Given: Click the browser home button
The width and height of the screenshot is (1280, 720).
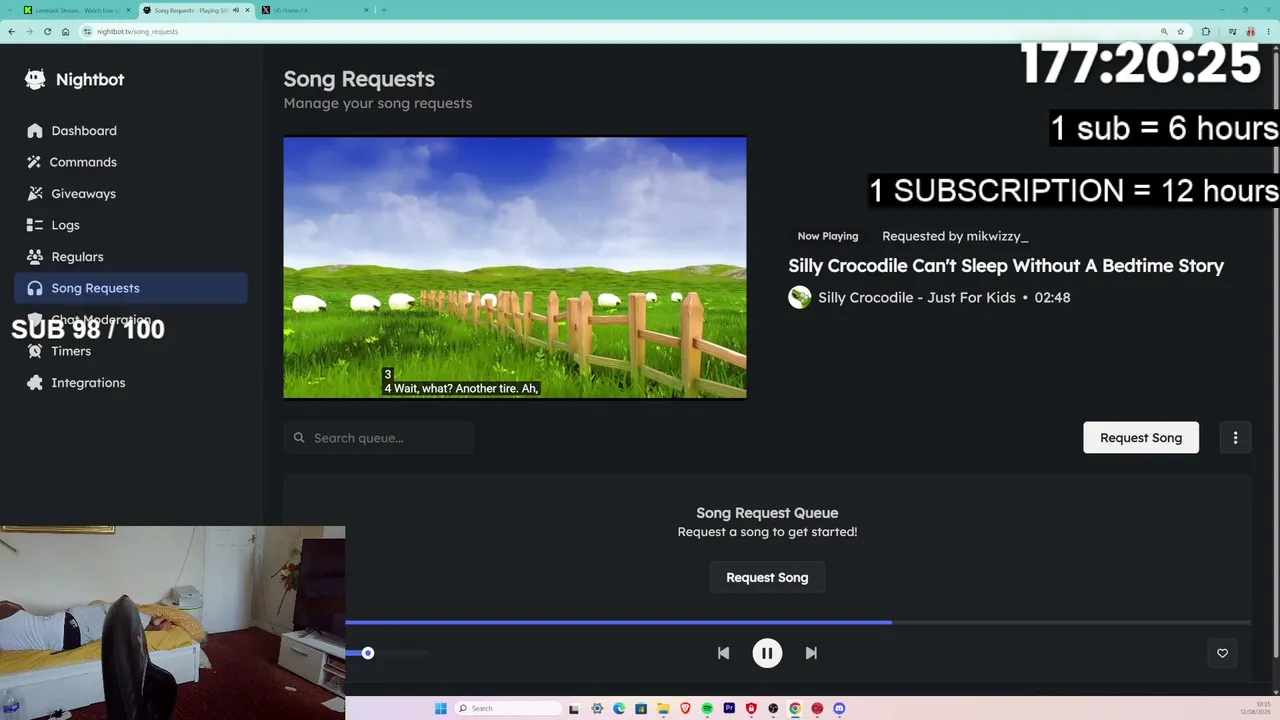Looking at the screenshot, I should click(x=65, y=32).
